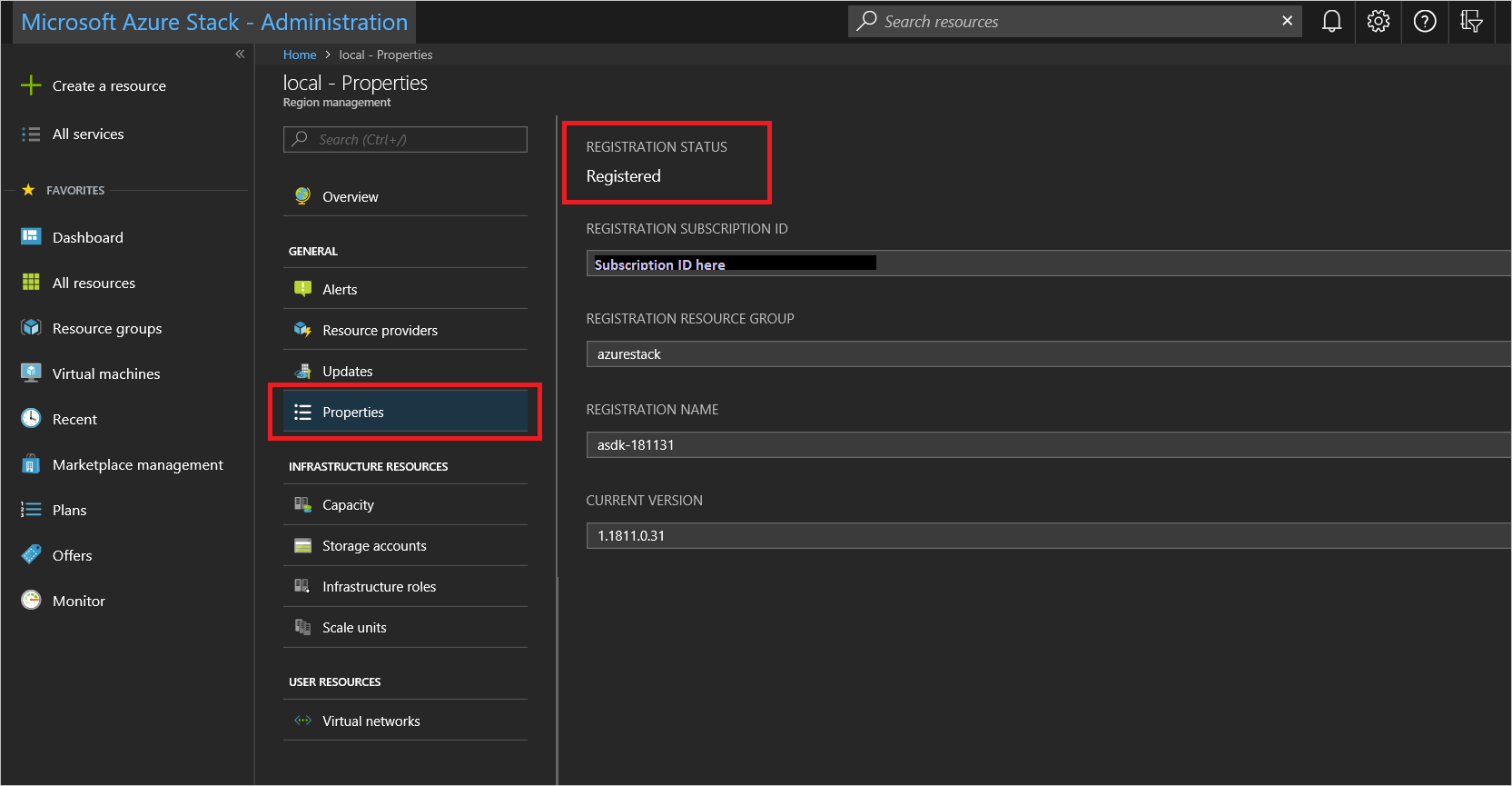The image size is (1512, 786).
Task: Click the asdk-181131 registration name field
Action: click(1049, 445)
